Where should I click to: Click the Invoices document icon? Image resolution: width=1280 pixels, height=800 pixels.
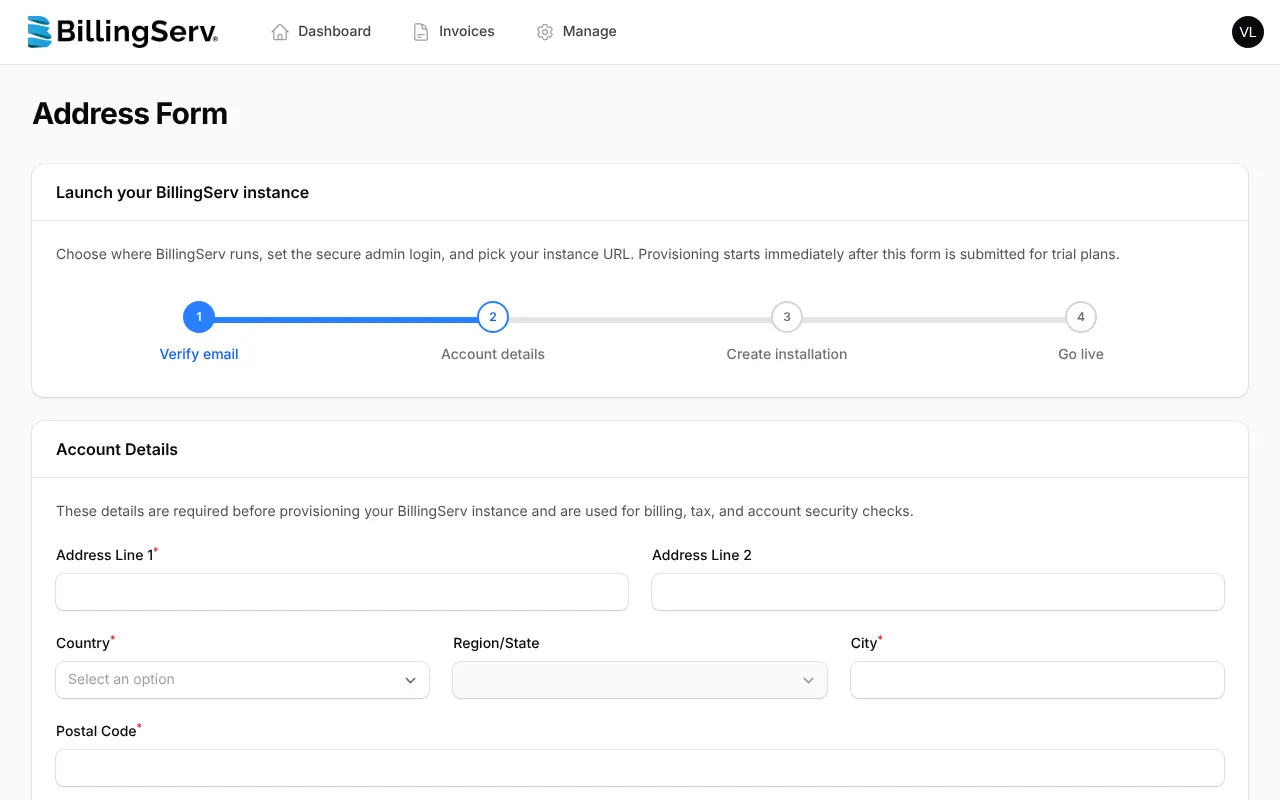pyautogui.click(x=421, y=32)
